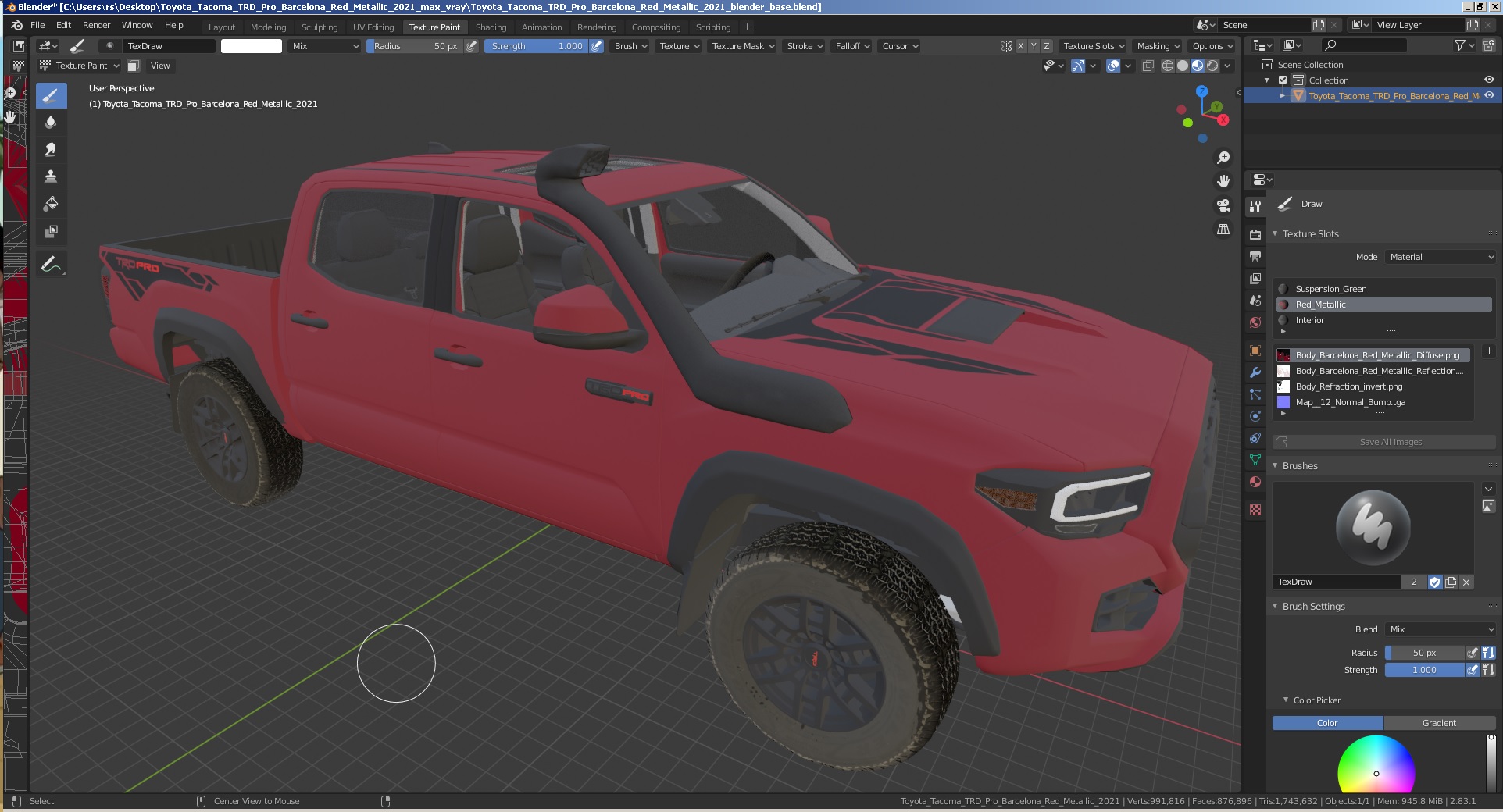Viewport: 1503px width, 812px height.
Task: Switch to the Sculpting workspace tab
Action: [x=320, y=27]
